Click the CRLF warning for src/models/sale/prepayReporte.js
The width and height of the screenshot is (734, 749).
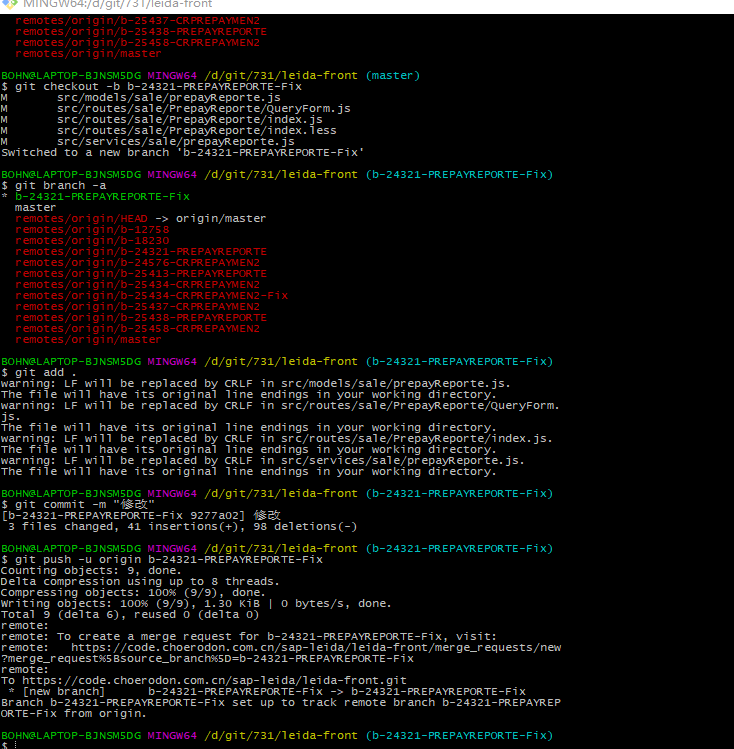coord(256,383)
